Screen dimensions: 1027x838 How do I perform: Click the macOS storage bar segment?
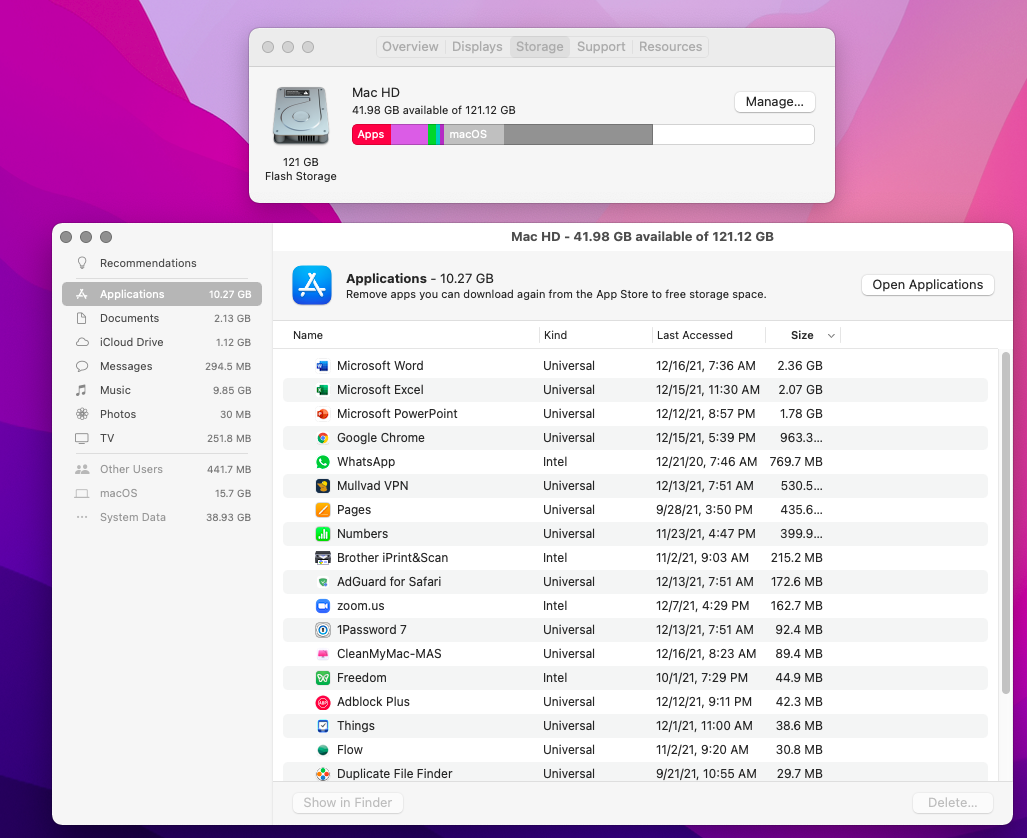point(474,134)
